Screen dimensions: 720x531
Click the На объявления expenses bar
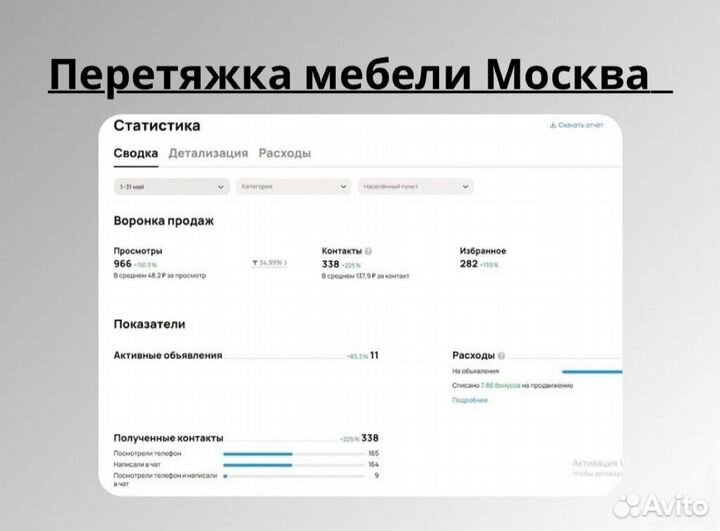592,372
